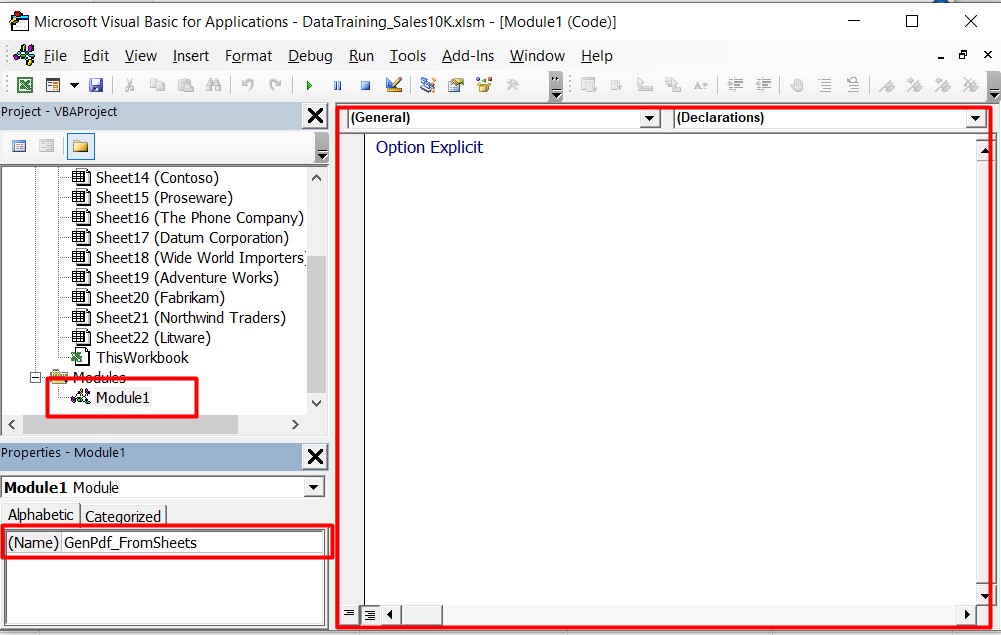Click the (Name) value field GenPdf_FromSheets
The image size is (1001, 635).
tap(193, 542)
